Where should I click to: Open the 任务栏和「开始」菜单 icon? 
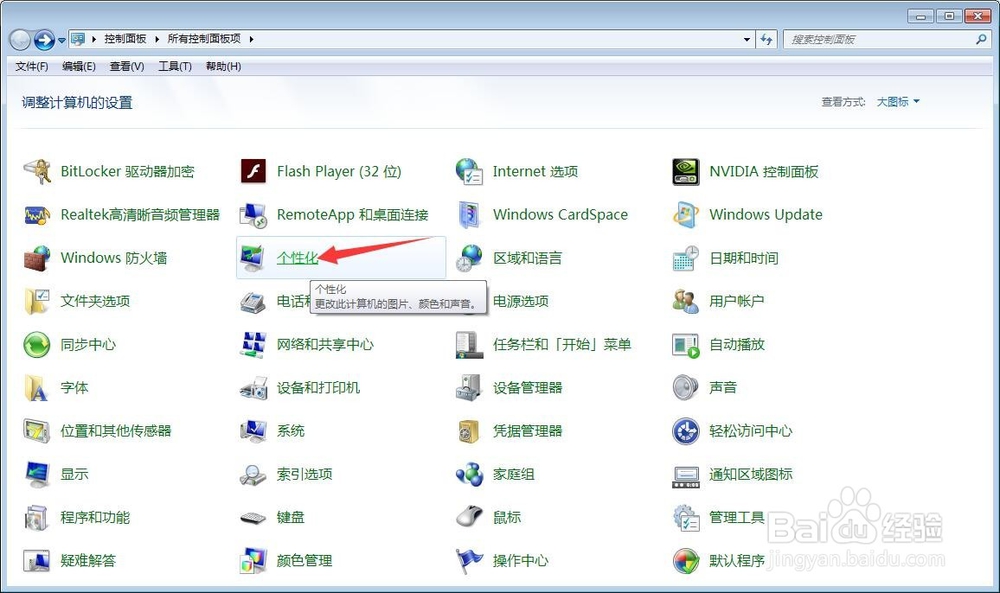click(469, 345)
